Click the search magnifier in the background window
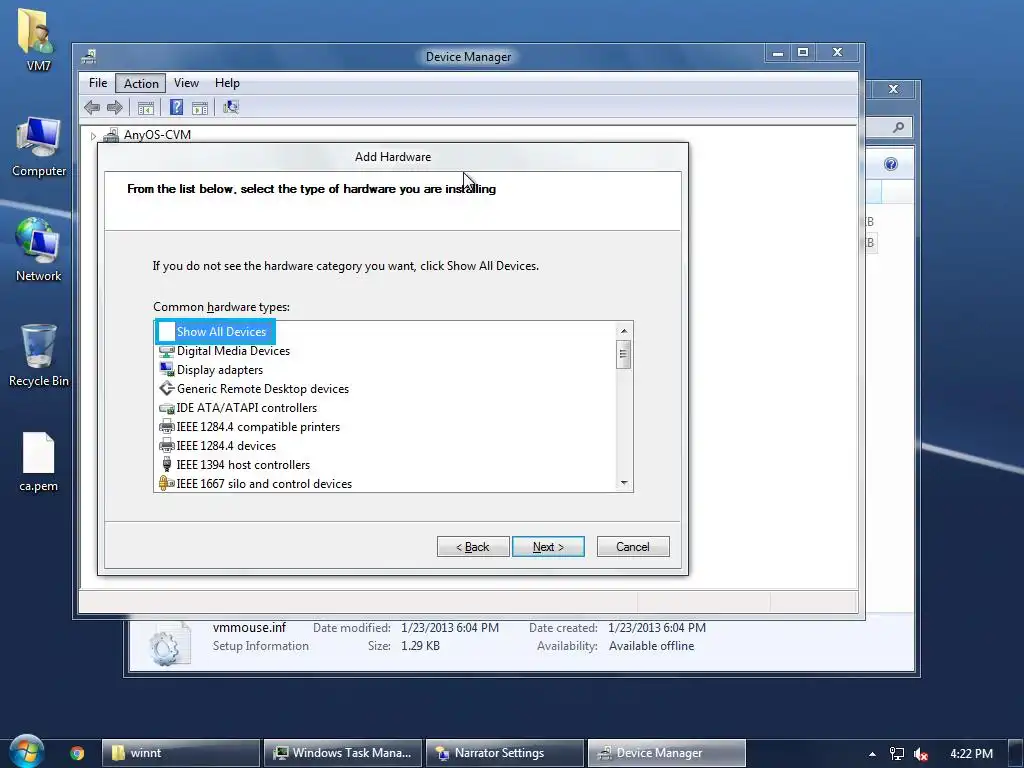Viewport: 1024px width, 768px height. coord(899,127)
